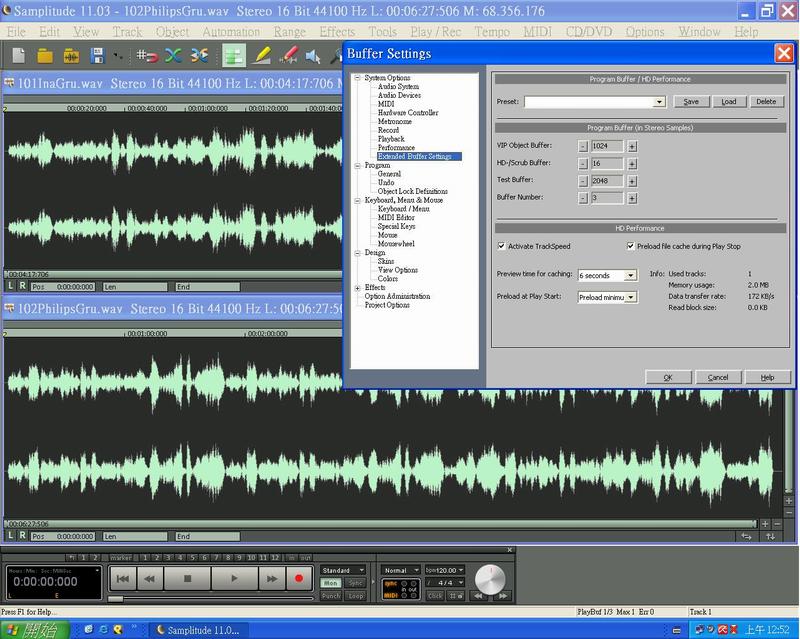Open Help in the Buffer Settings dialog
The height and width of the screenshot is (639, 800).
pyautogui.click(x=768, y=377)
